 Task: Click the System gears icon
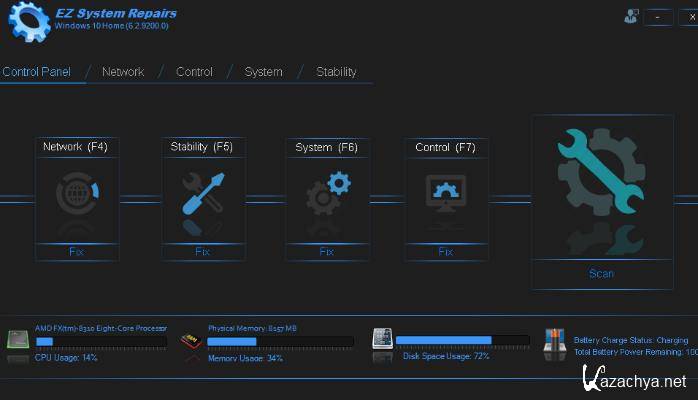[x=327, y=195]
